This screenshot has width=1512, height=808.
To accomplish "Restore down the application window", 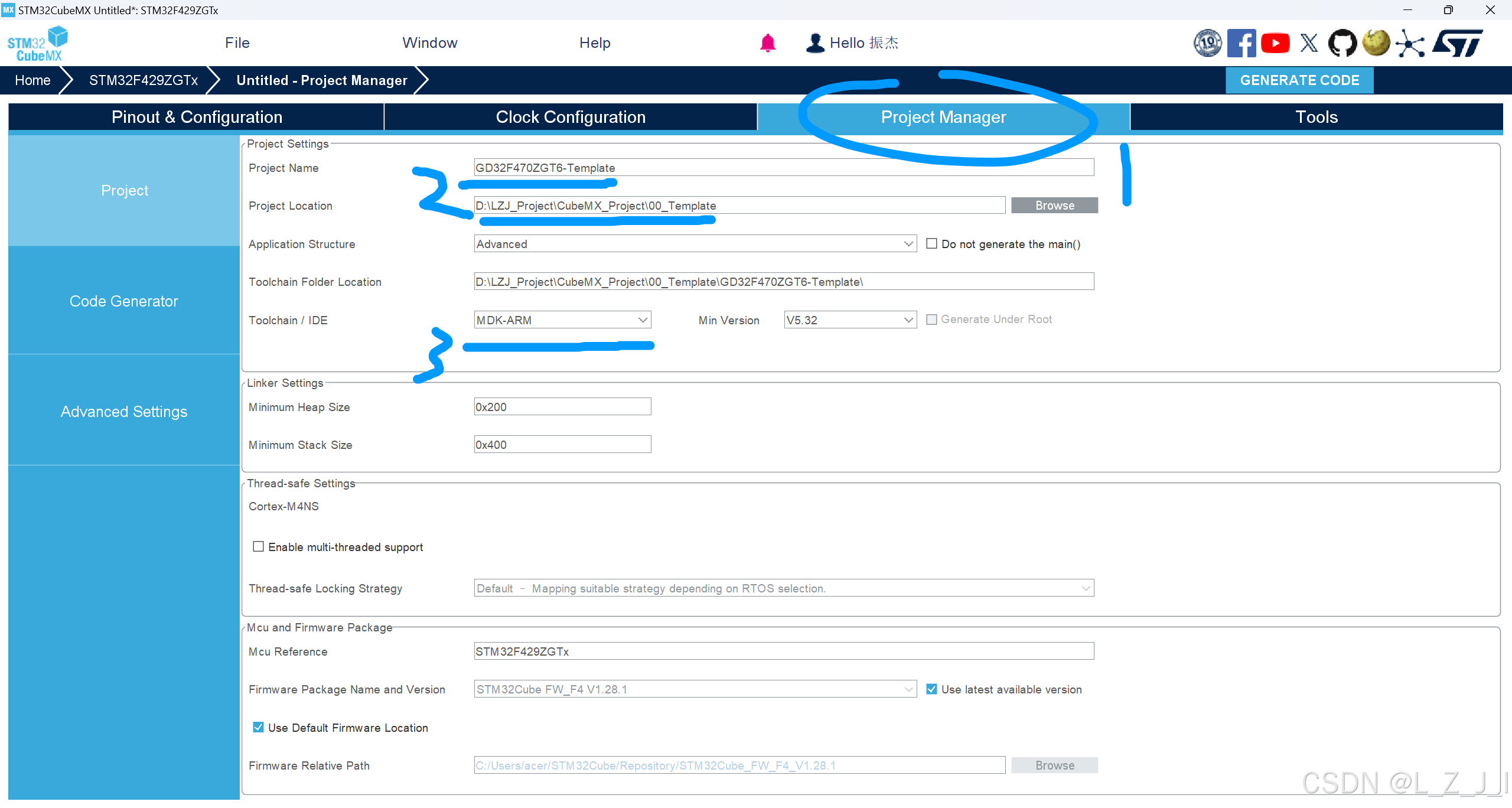I will click(1448, 10).
